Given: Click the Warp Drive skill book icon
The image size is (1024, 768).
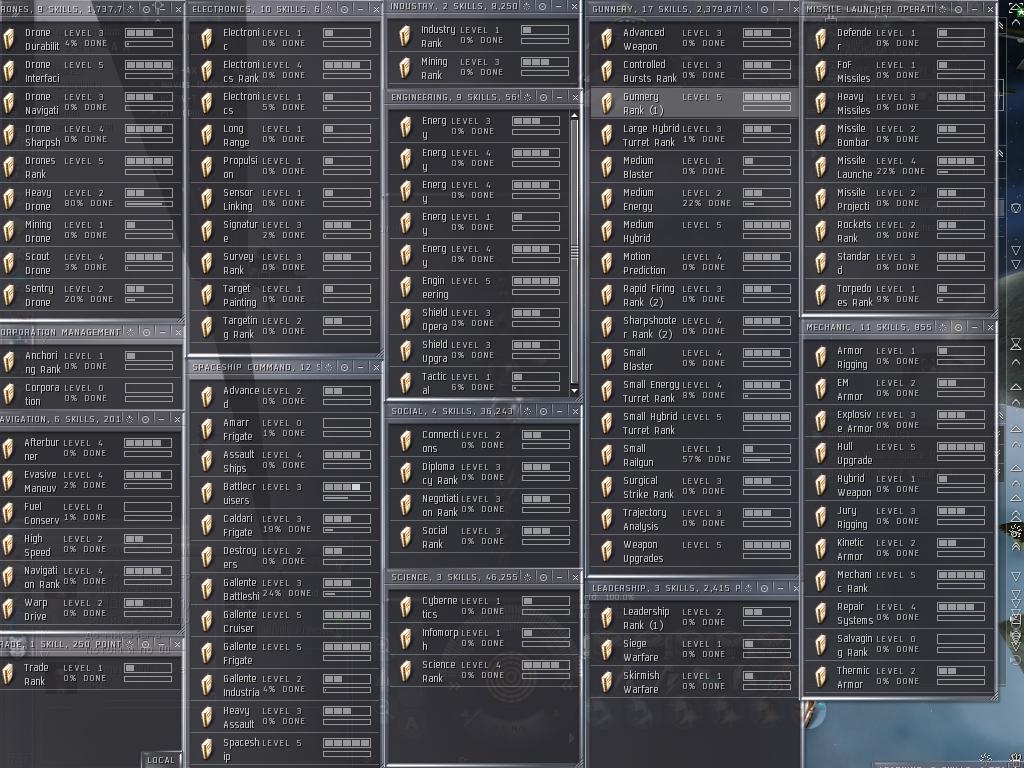Looking at the screenshot, I should coord(8,609).
